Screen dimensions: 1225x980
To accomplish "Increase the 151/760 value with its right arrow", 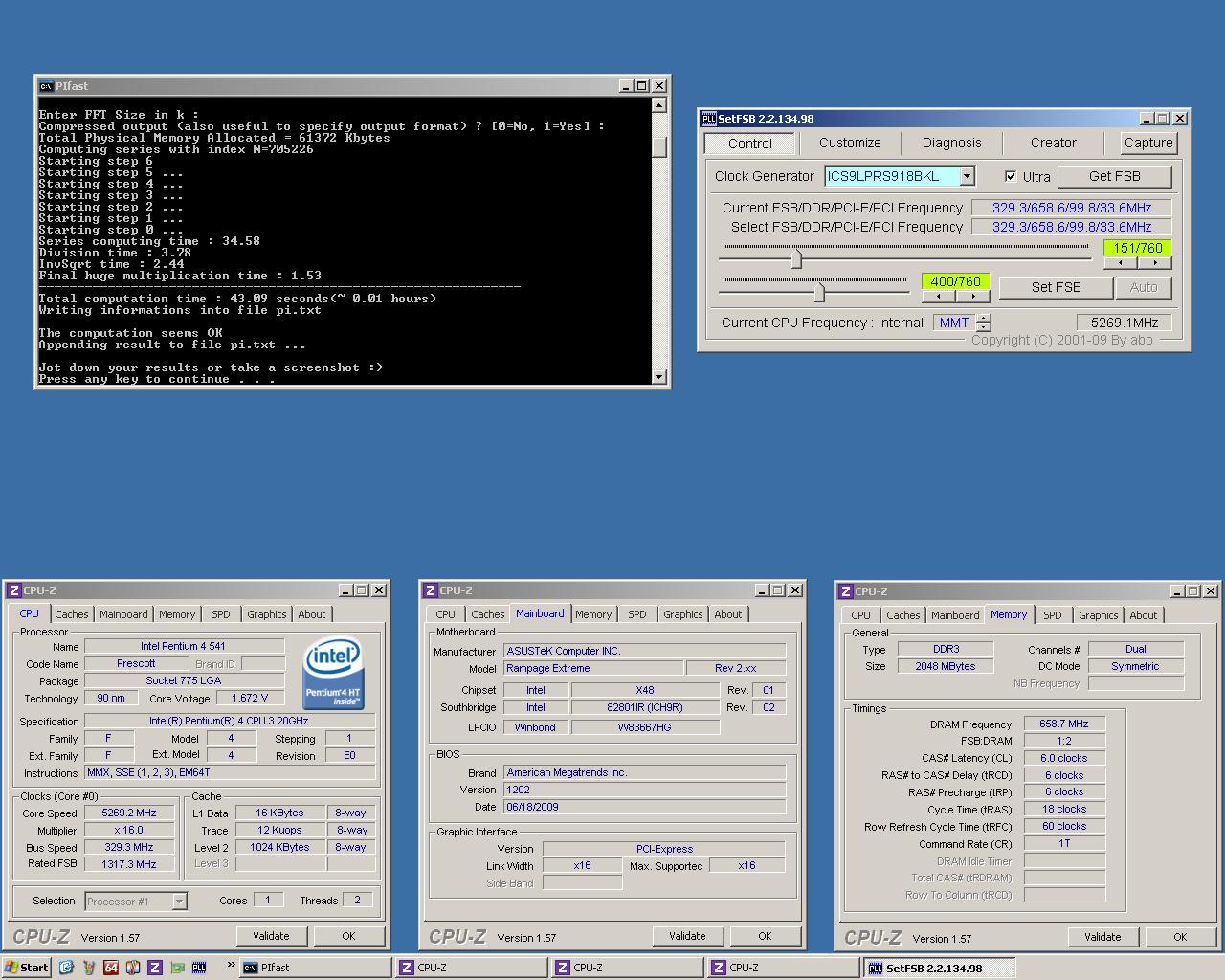I will pos(1154,263).
